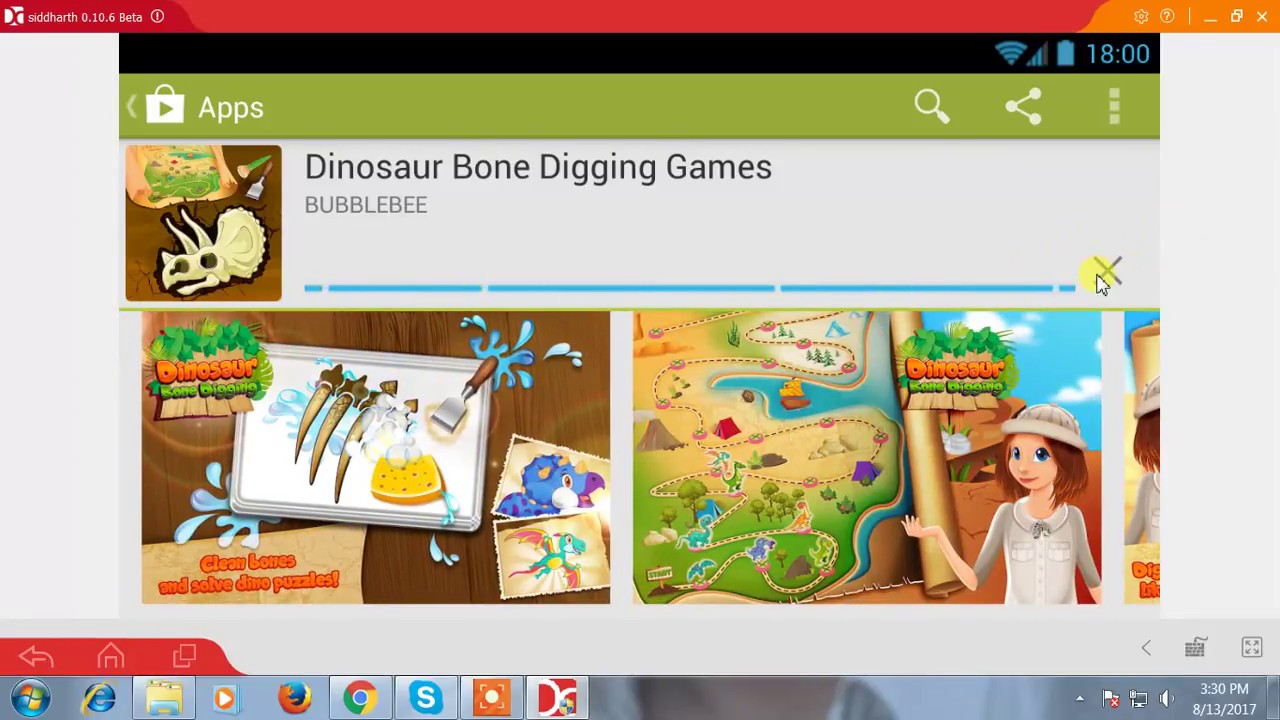Open the emulator keyboard mapping icon
The image size is (1280, 720).
(1195, 648)
